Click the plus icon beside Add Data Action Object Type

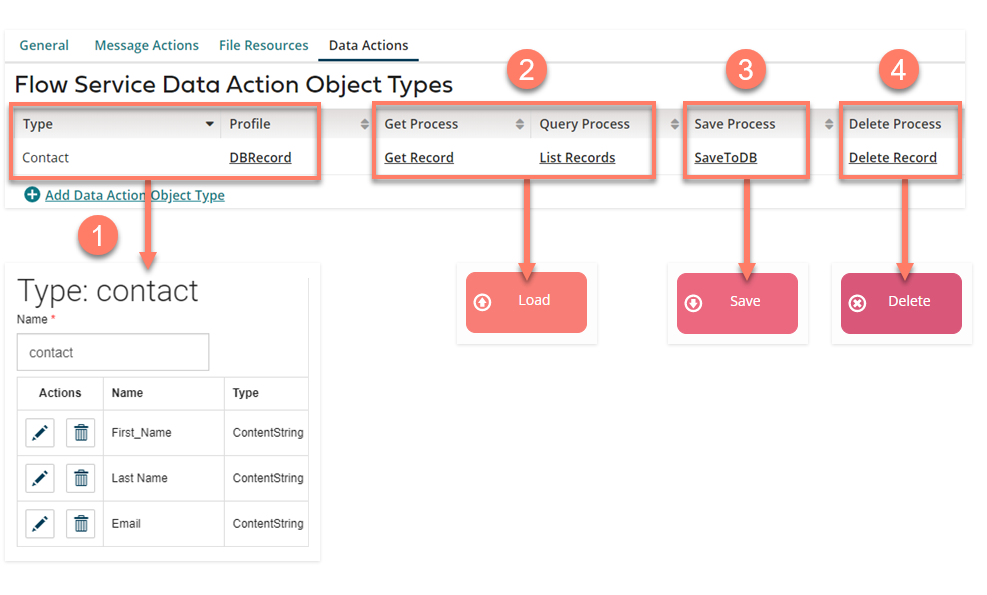(30, 195)
